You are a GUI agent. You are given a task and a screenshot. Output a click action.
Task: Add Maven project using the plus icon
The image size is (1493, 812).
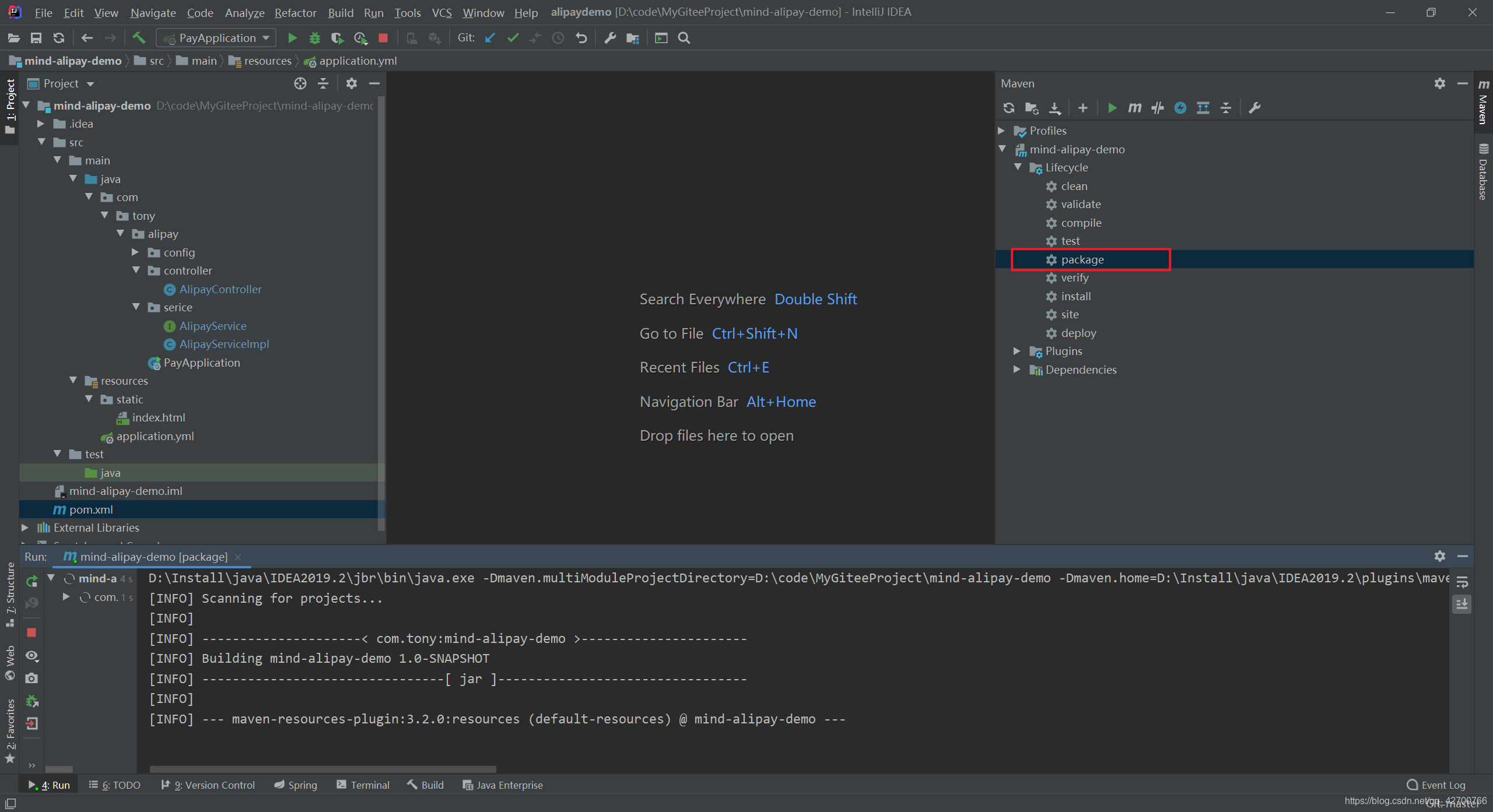1083,108
